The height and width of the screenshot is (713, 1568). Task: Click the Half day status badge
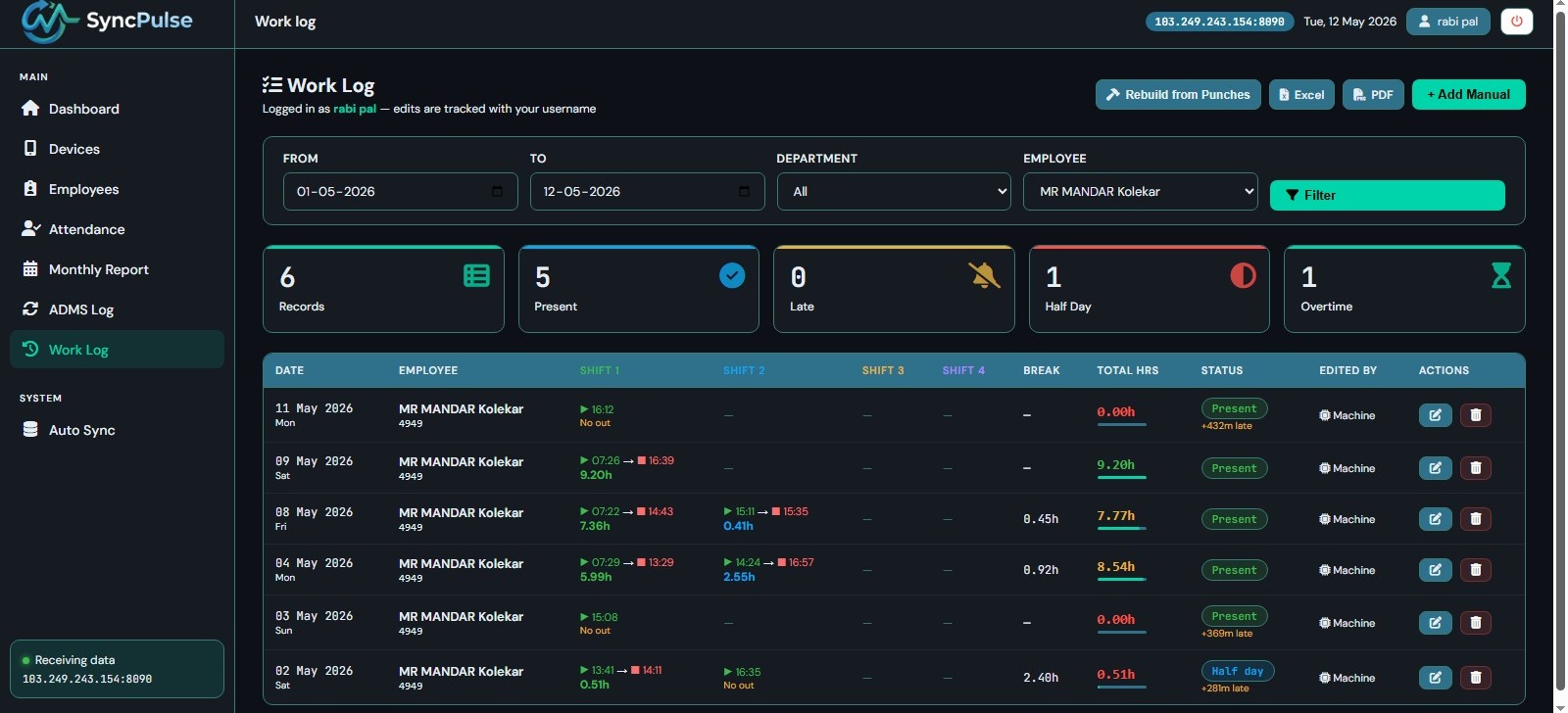click(x=1237, y=671)
